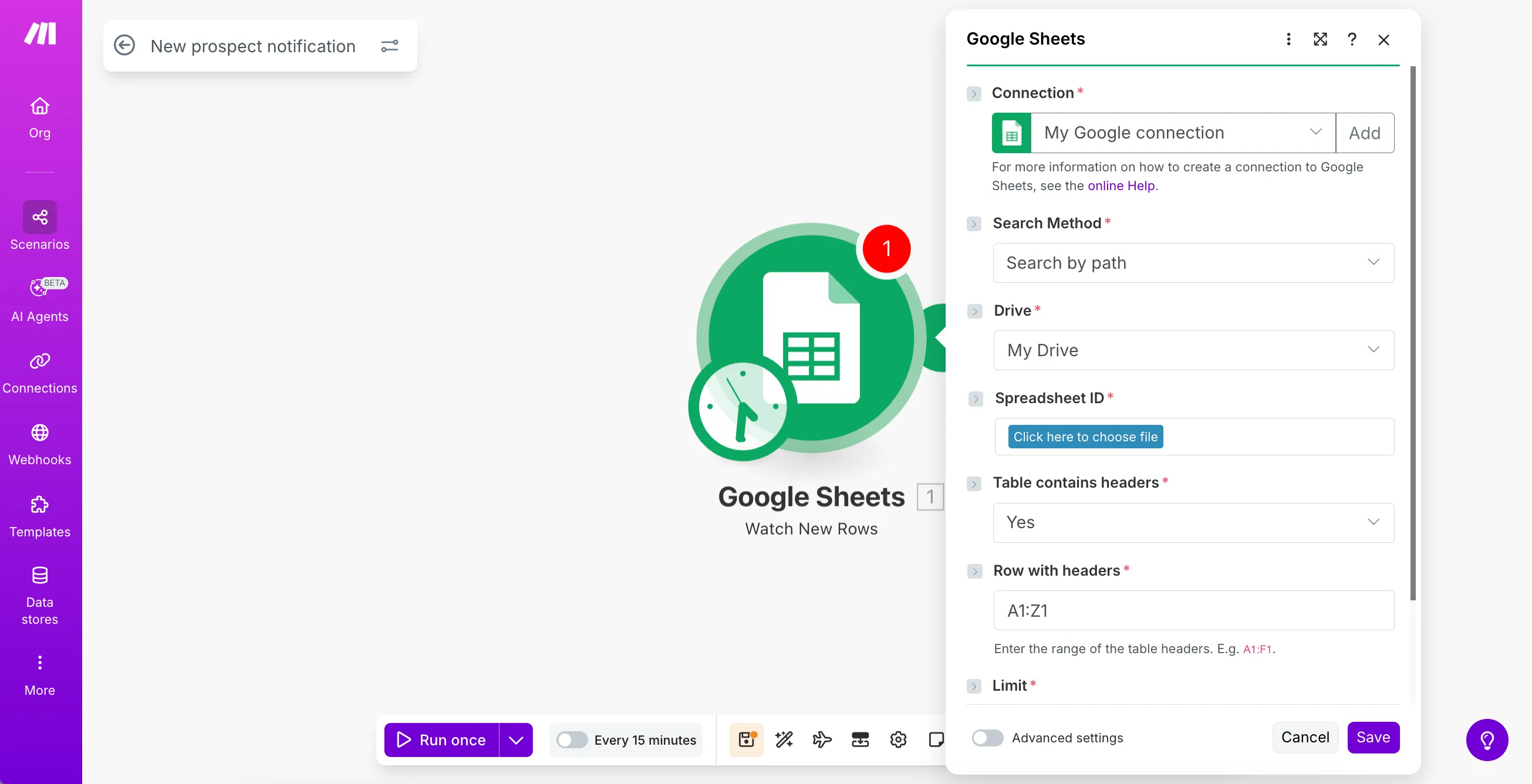Image resolution: width=1532 pixels, height=784 pixels.
Task: Open module options three-dot menu
Action: pyautogui.click(x=1288, y=39)
